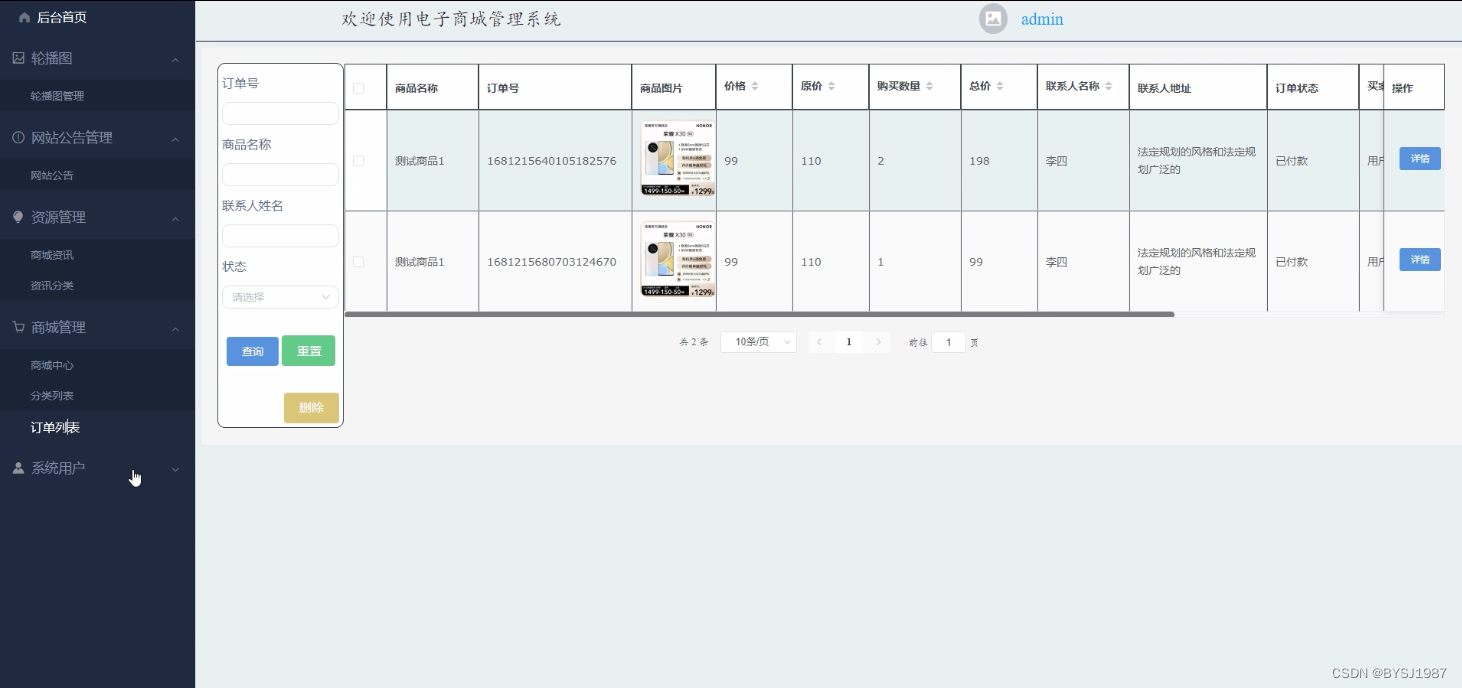1462x688 pixels.
Task: Sort by 联系人名称 column arrows
Action: 1108,87
